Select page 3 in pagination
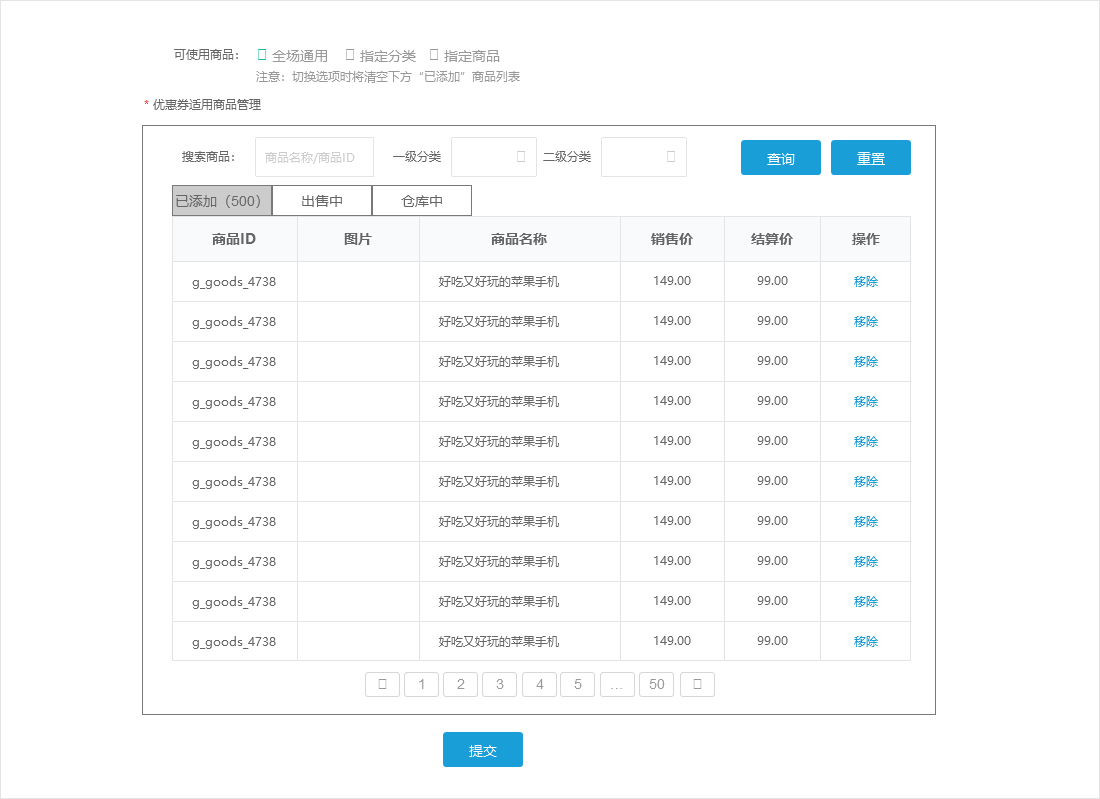The height and width of the screenshot is (799, 1100). pos(500,684)
